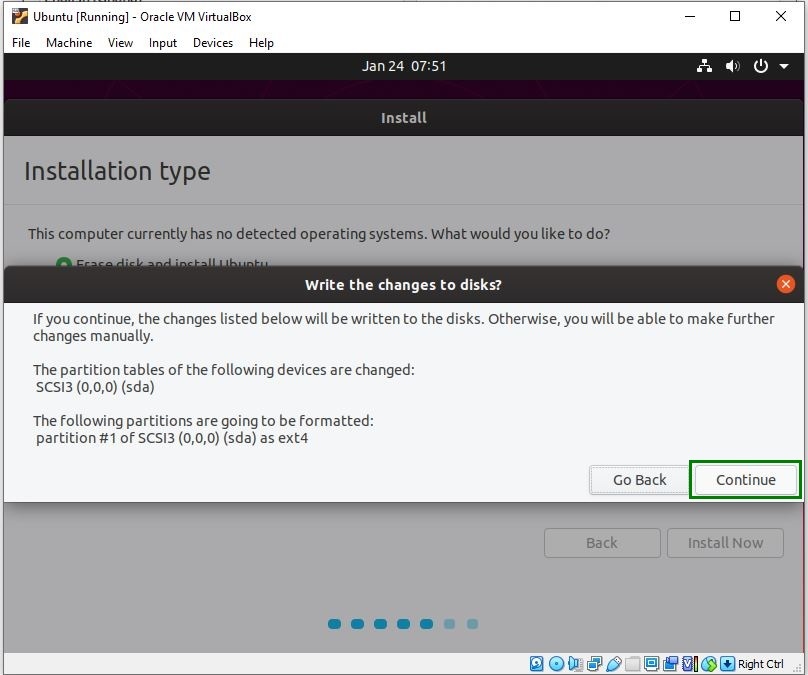Click the Jan 24 07:51 clock

click(x=403, y=66)
